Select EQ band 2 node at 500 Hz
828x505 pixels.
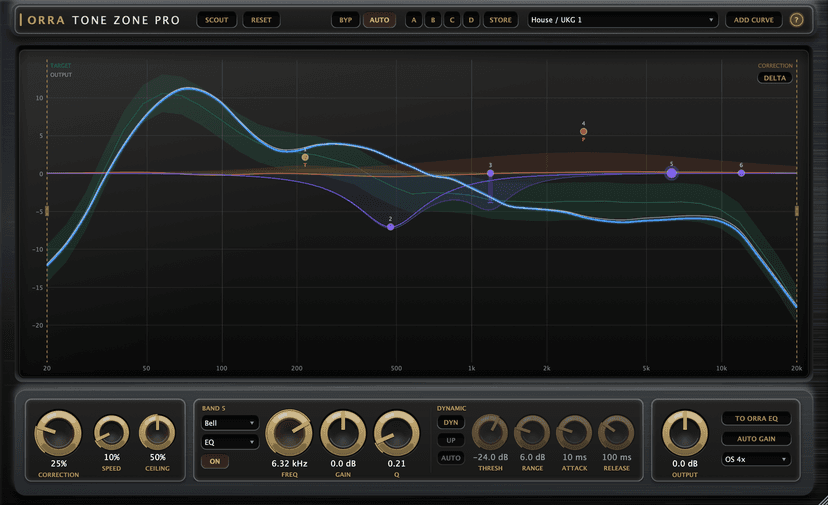tap(391, 227)
